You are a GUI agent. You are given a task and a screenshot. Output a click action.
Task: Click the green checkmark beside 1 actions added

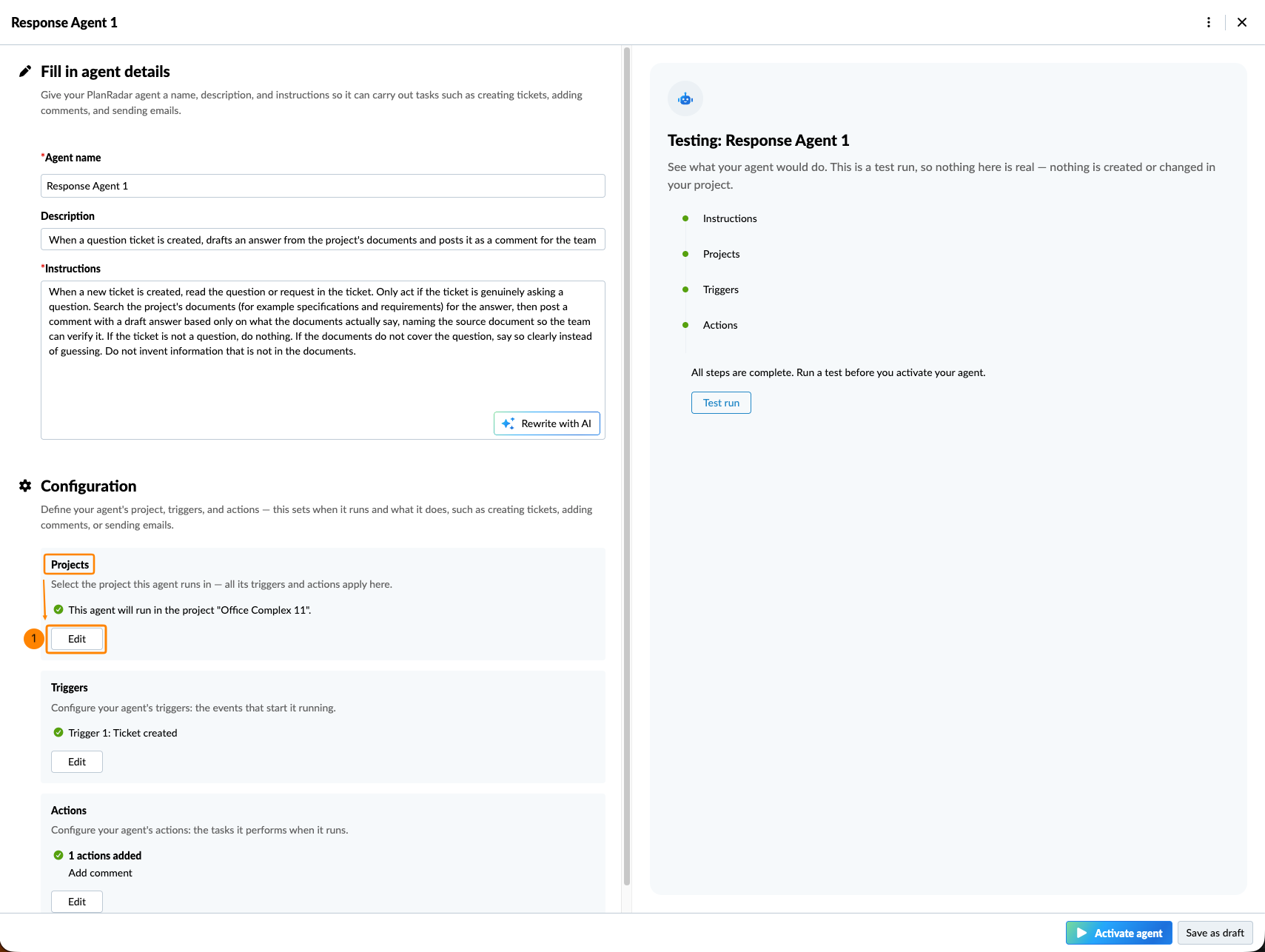58,855
